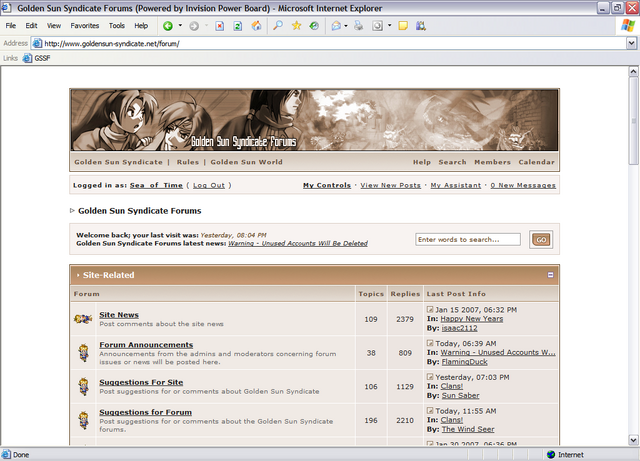Click the Internet zone globe status icon
Screen dimensions: 640x461
point(551,454)
